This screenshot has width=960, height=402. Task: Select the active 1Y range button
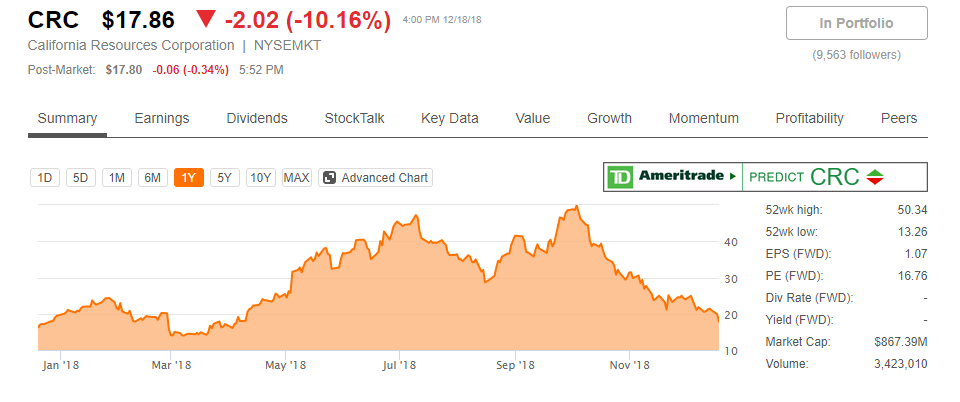click(189, 178)
